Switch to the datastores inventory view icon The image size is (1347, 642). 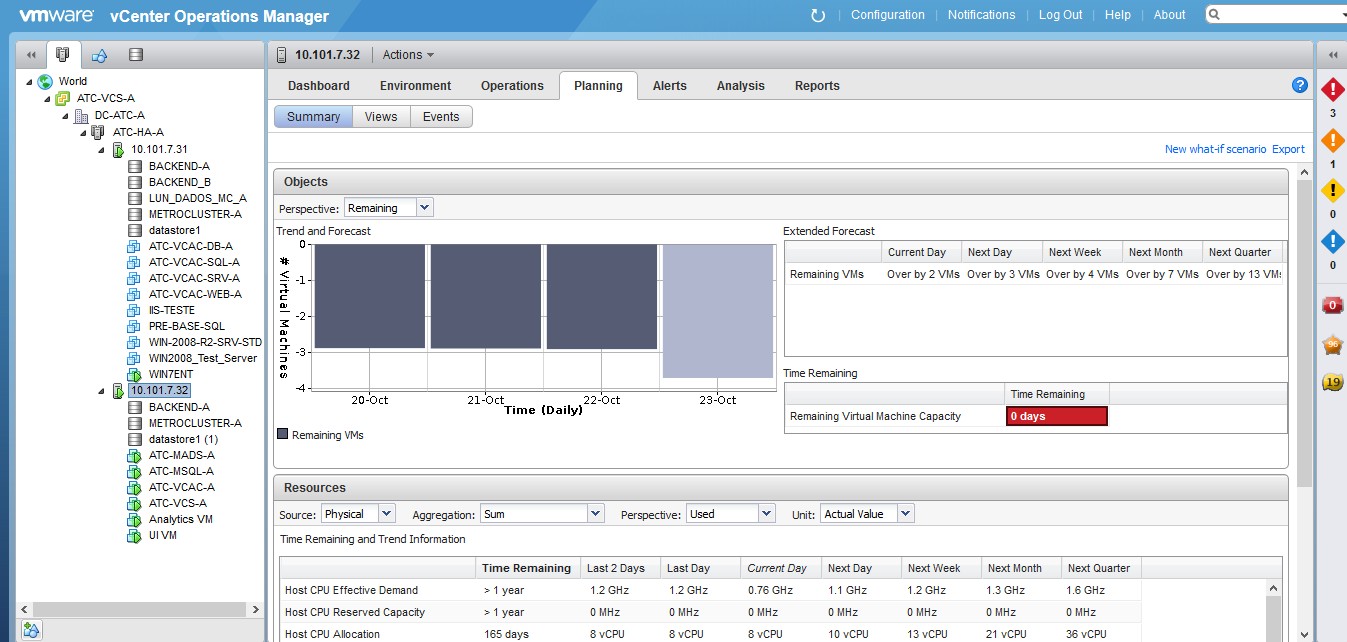136,55
